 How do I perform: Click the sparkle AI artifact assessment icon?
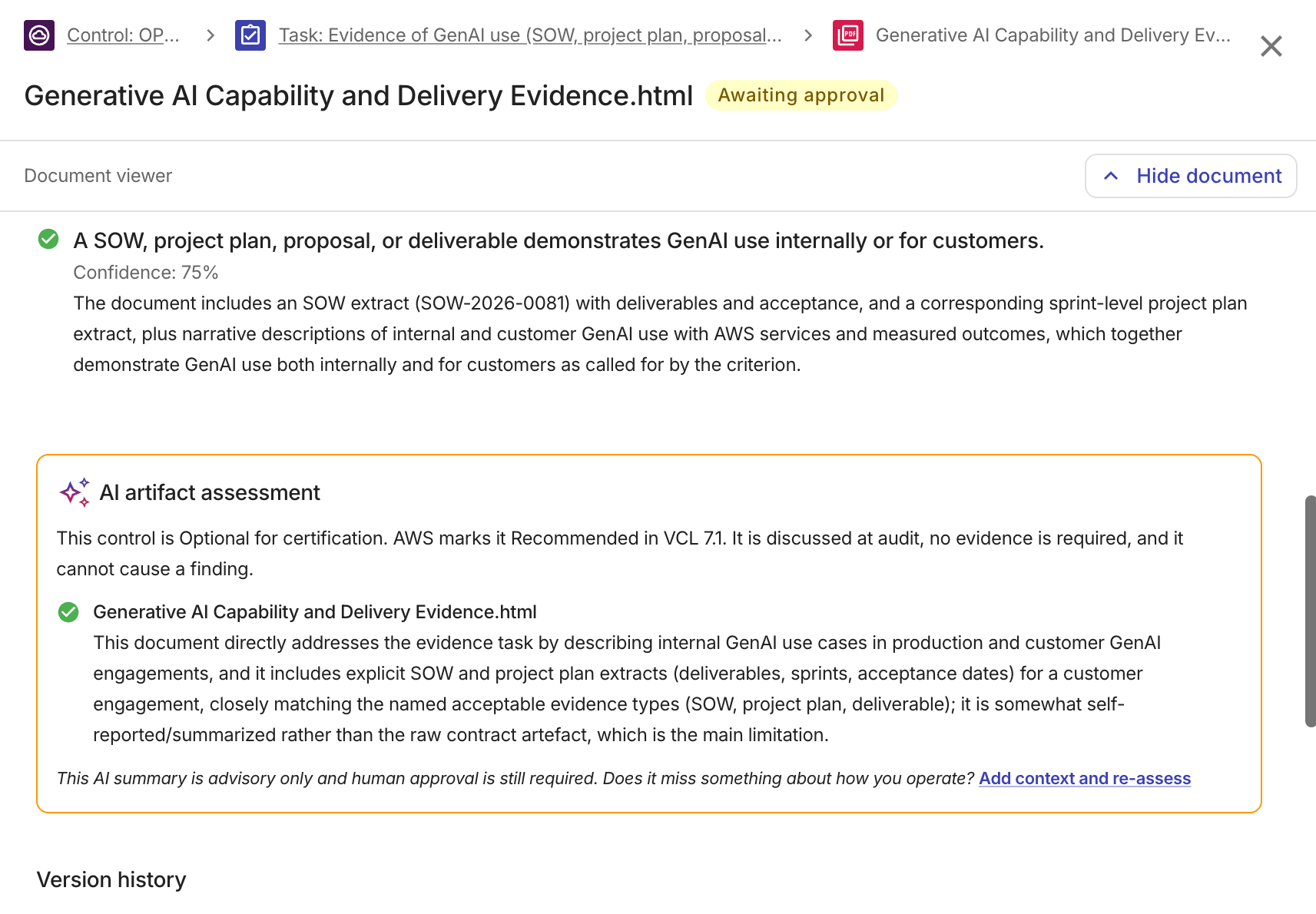coord(75,492)
